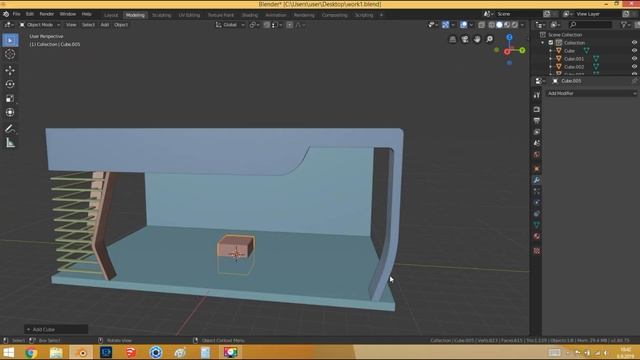Open the Object Data green triangle tab
The height and width of the screenshot is (360, 640).
tap(537, 225)
